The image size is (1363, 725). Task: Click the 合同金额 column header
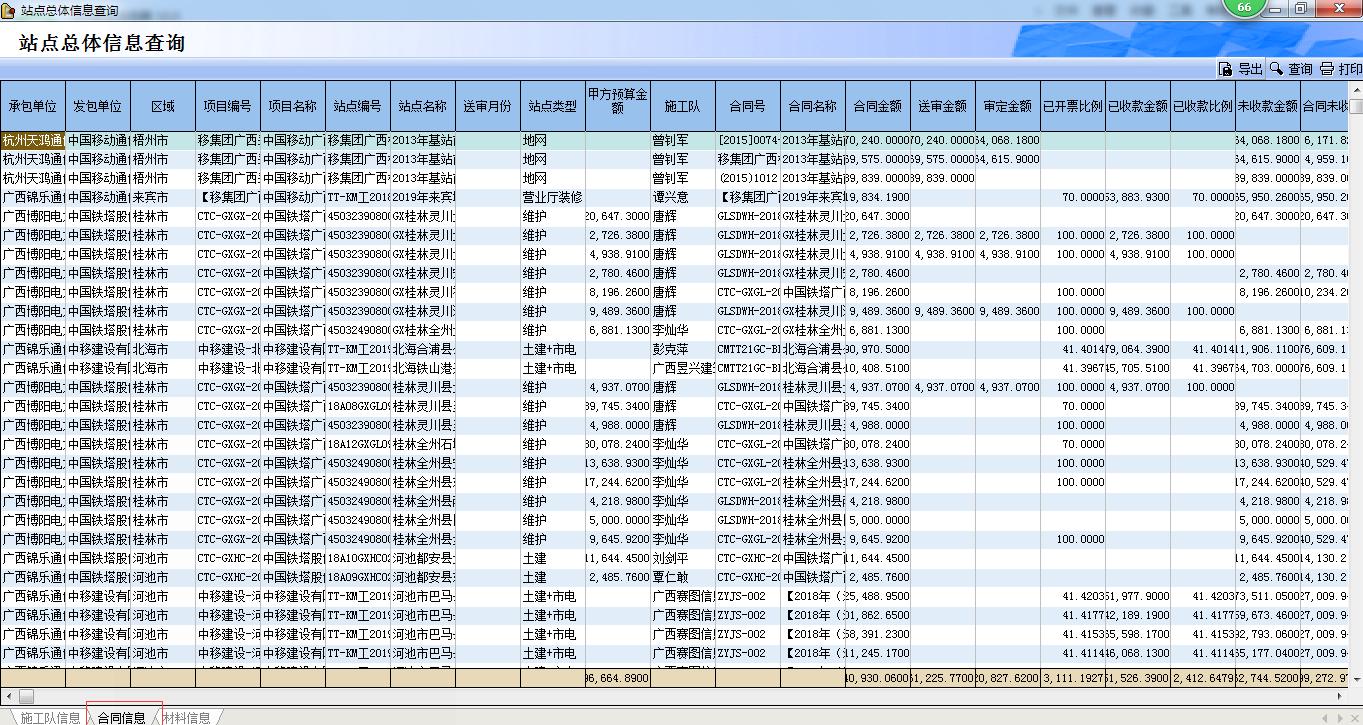pyautogui.click(x=877, y=106)
